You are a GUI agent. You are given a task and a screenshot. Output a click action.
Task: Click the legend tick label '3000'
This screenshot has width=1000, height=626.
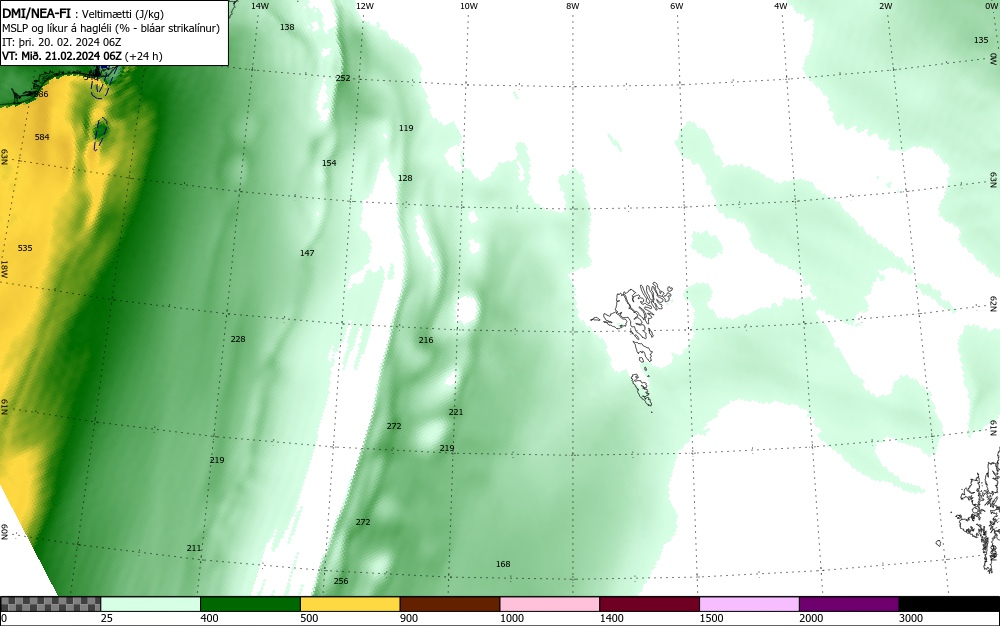(911, 618)
